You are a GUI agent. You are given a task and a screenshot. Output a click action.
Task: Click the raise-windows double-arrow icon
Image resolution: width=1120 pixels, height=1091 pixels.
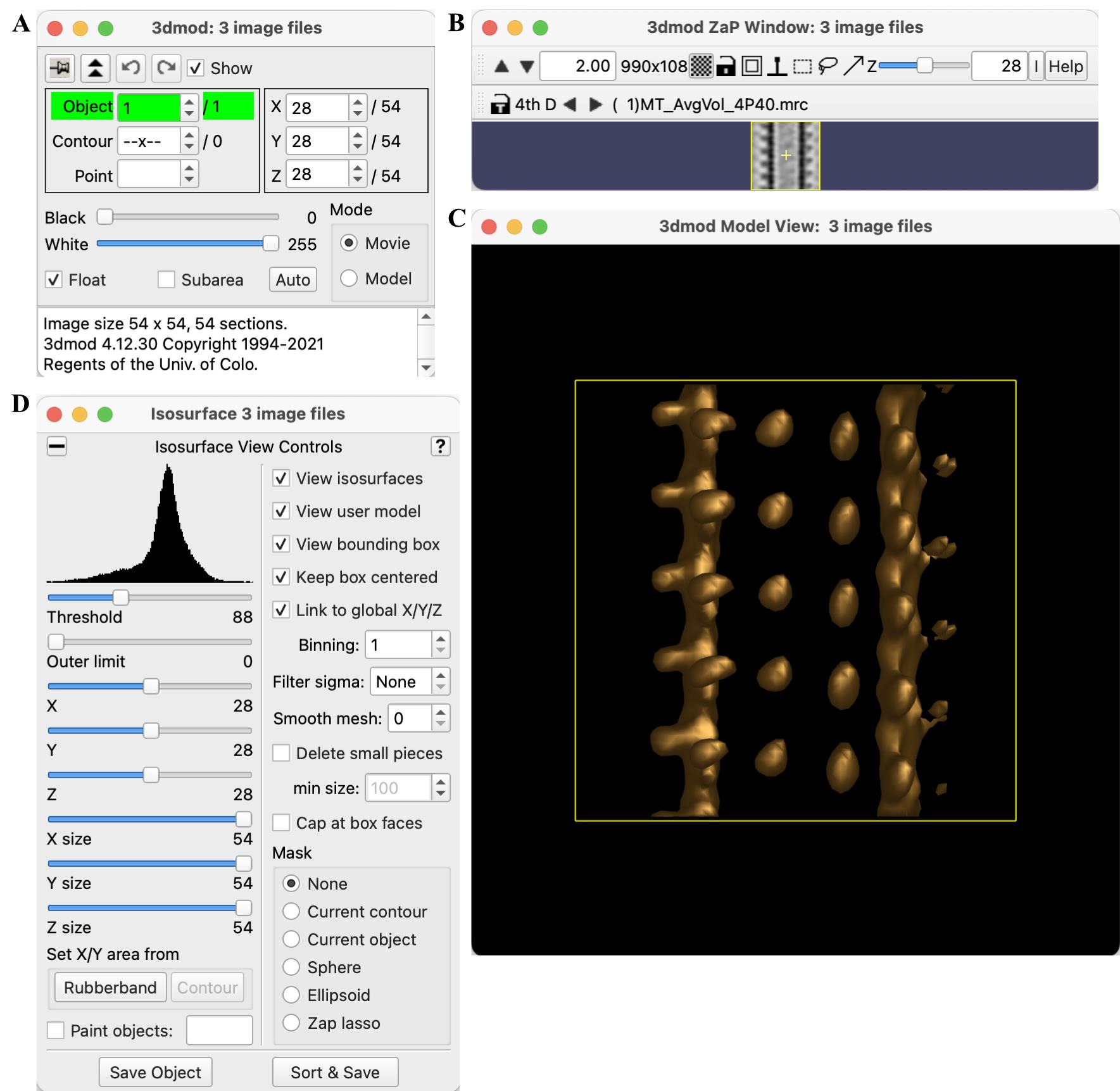click(95, 68)
